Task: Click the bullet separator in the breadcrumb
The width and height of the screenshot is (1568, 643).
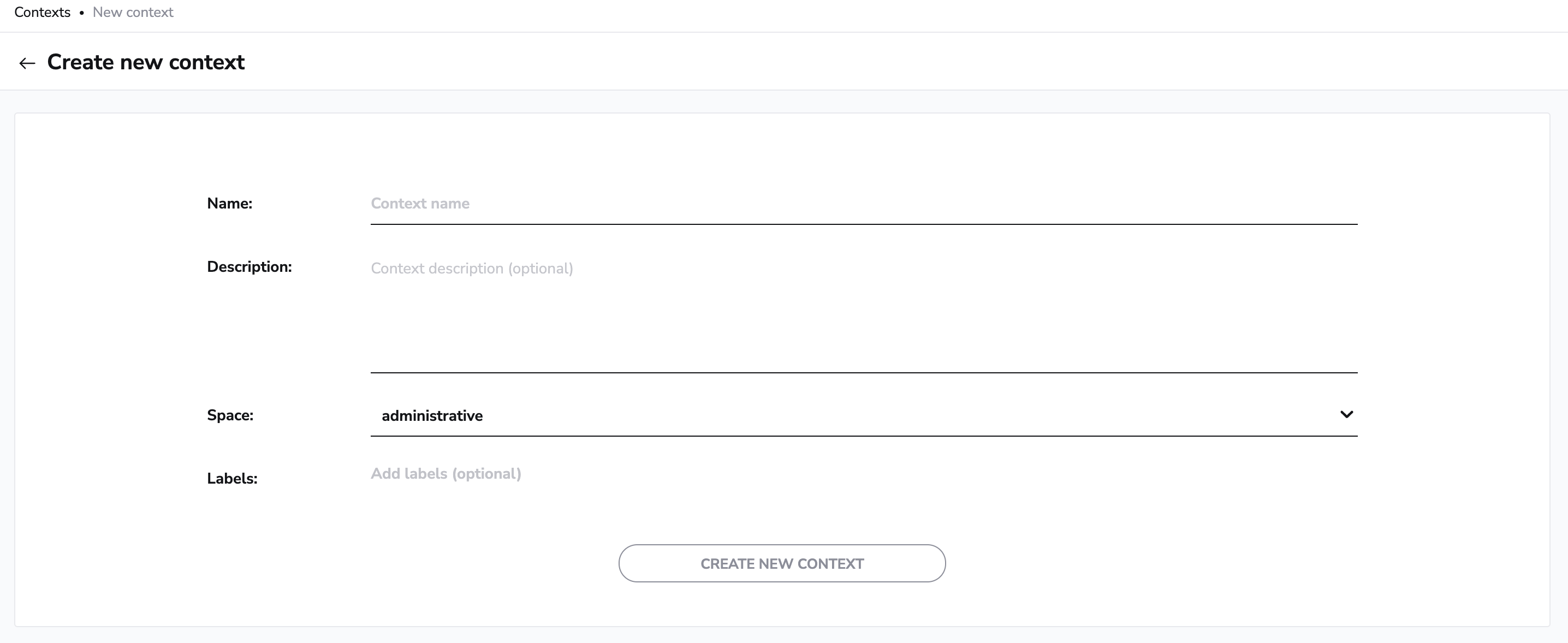Action: click(x=82, y=13)
